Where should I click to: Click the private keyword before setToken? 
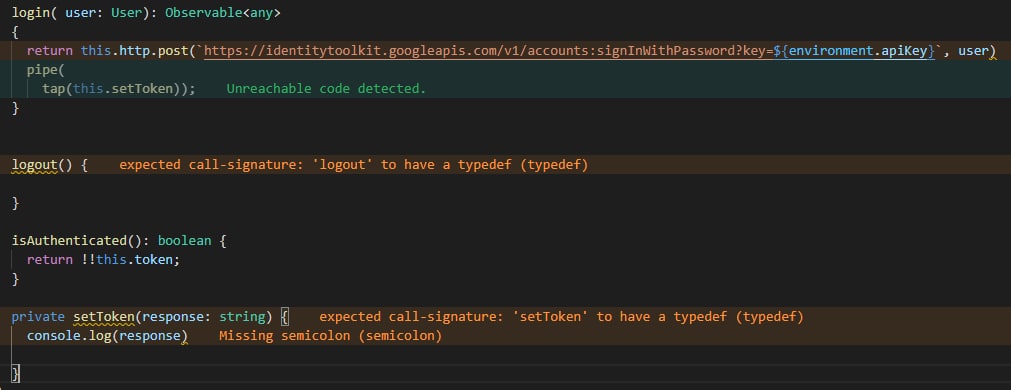pyautogui.click(x=39, y=317)
